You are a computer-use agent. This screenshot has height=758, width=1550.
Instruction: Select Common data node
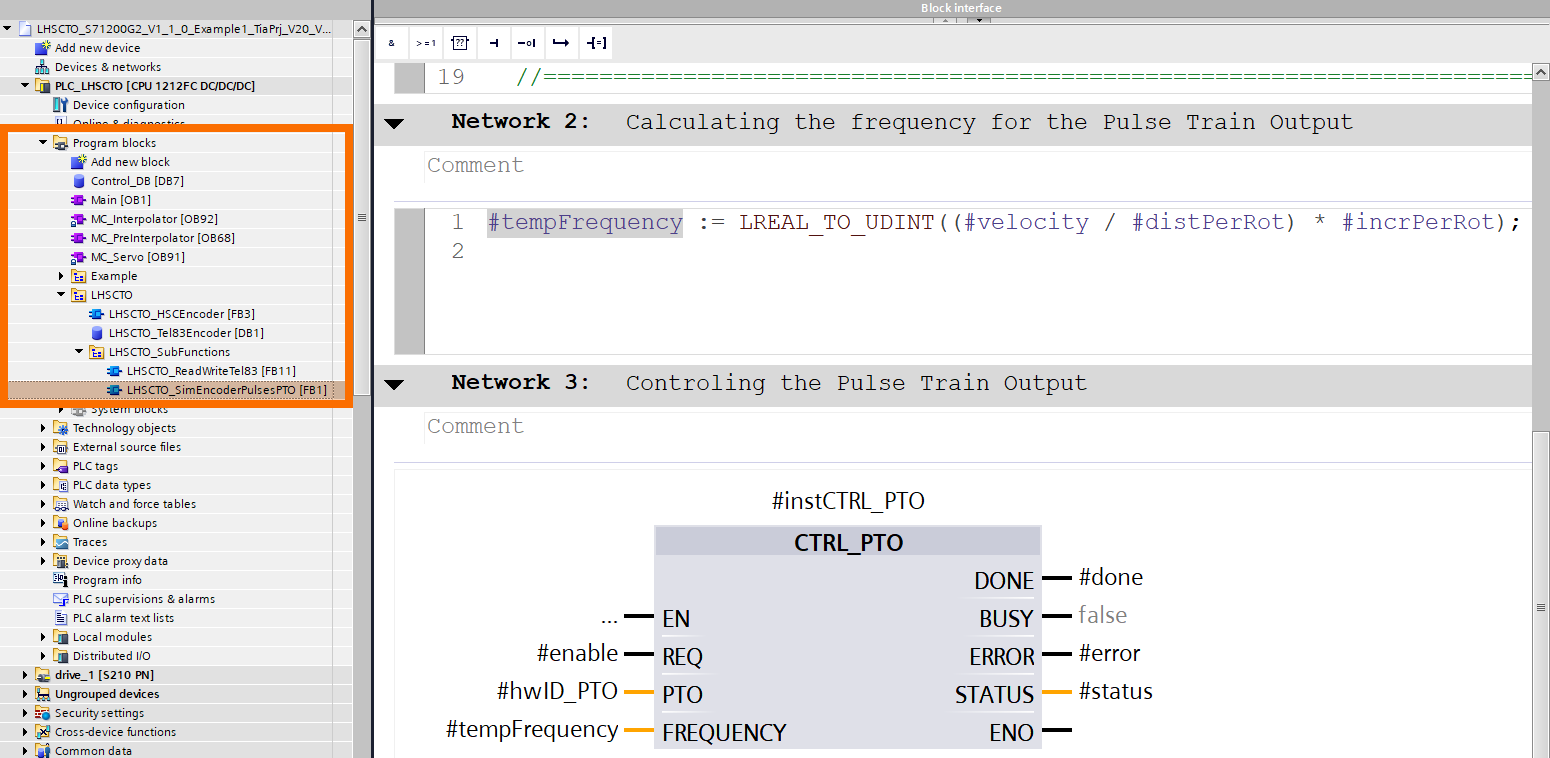click(93, 751)
